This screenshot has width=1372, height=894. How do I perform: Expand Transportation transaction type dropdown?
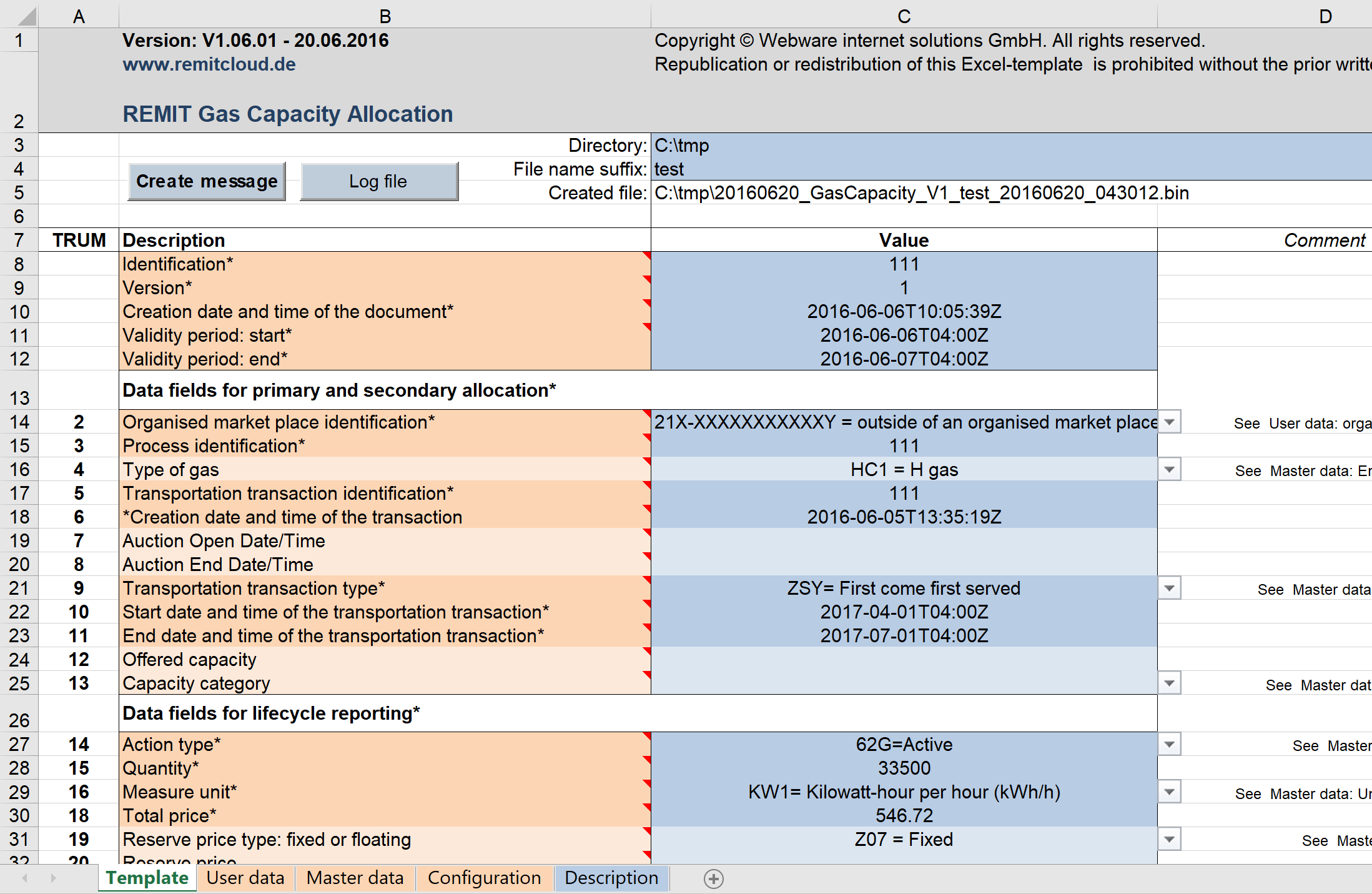(x=1170, y=588)
